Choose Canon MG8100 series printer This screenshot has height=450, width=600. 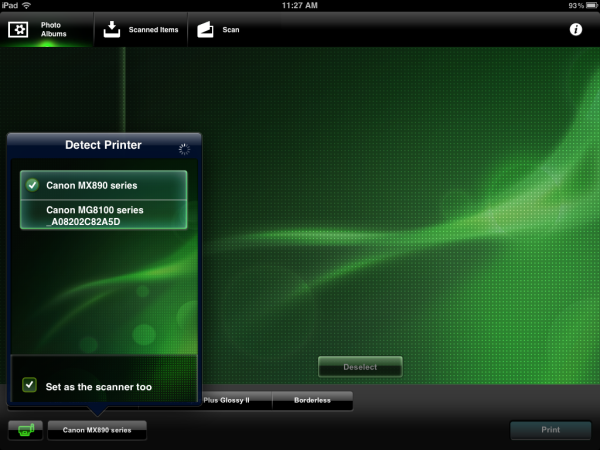click(103, 215)
